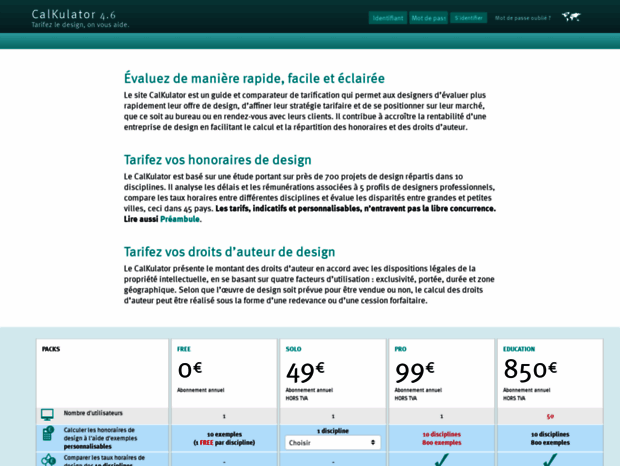Click the PRO column green checkmark
620x466 pixels.
[x=441, y=460]
